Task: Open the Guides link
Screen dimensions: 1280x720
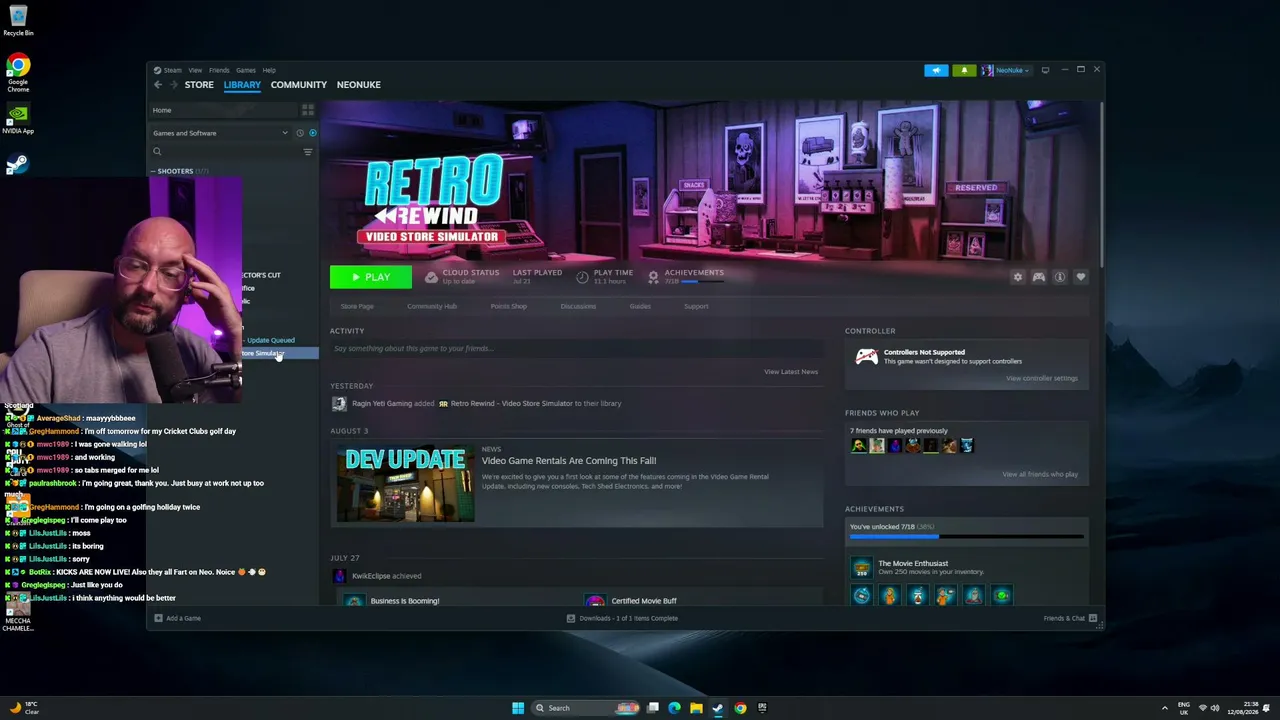Action: click(640, 306)
